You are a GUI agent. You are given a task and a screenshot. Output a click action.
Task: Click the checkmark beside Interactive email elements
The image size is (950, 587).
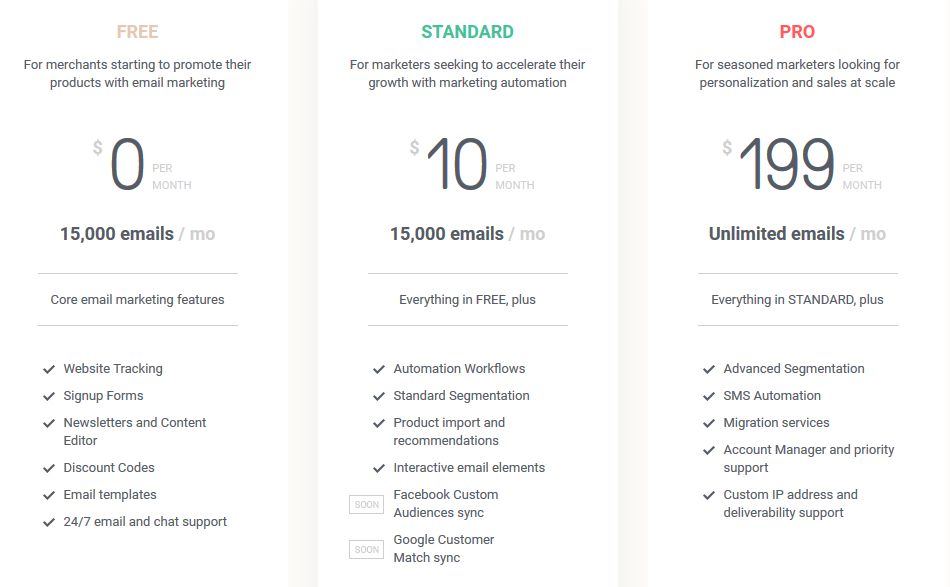pos(379,468)
